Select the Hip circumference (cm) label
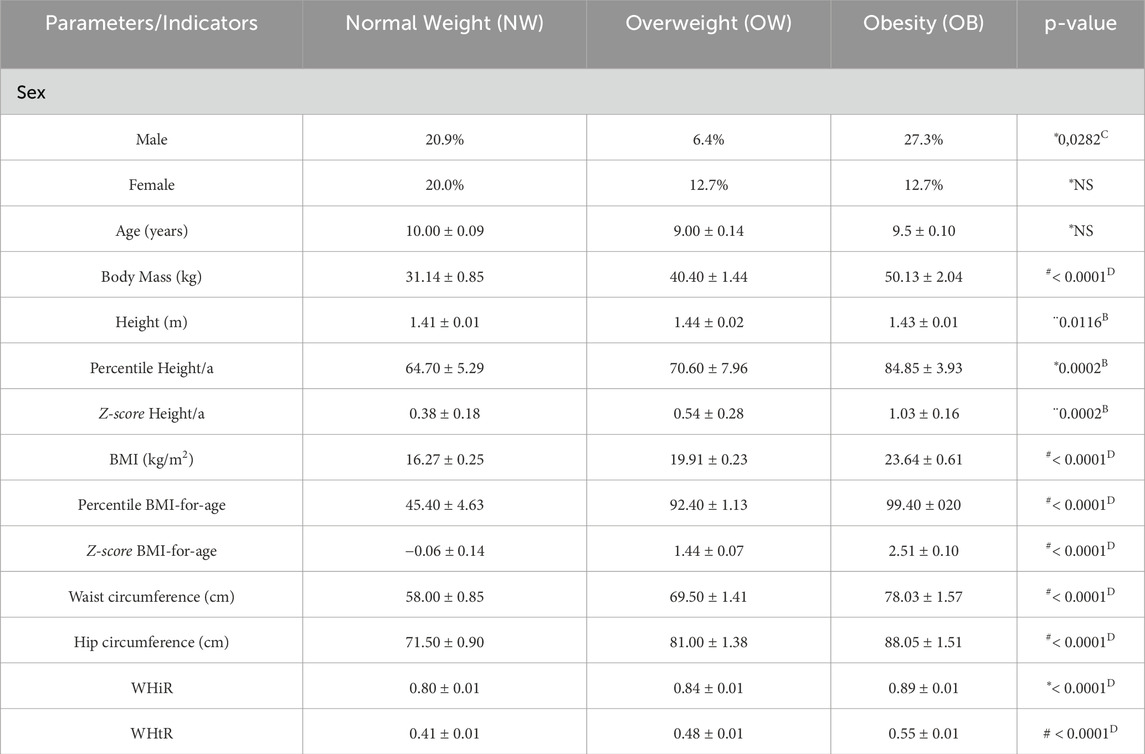The height and width of the screenshot is (754, 1145). click(x=151, y=642)
